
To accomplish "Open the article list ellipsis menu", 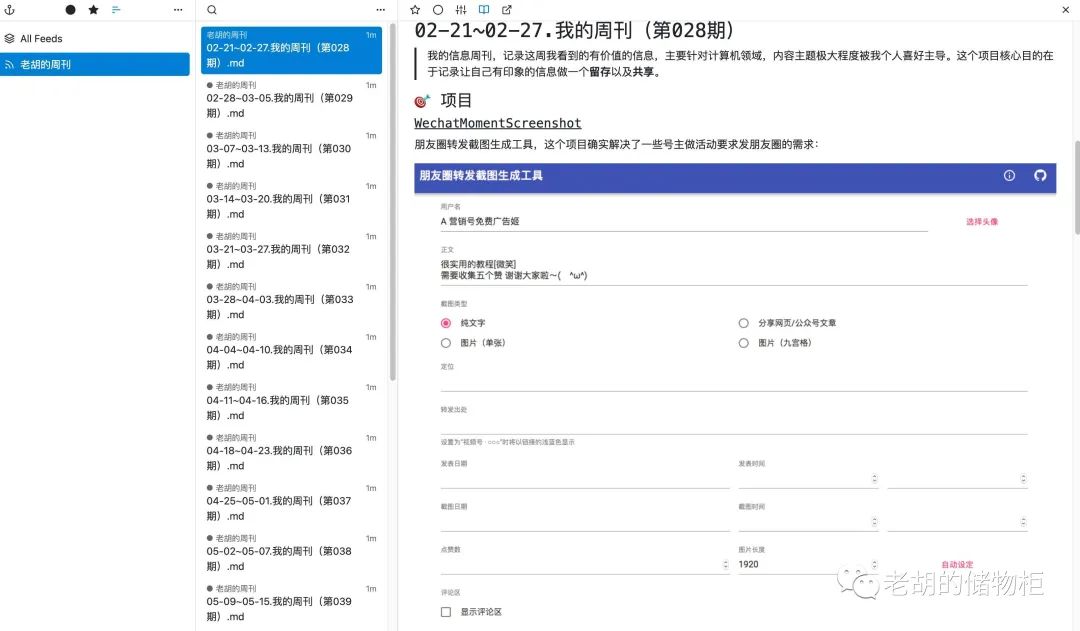I will tap(381, 10).
